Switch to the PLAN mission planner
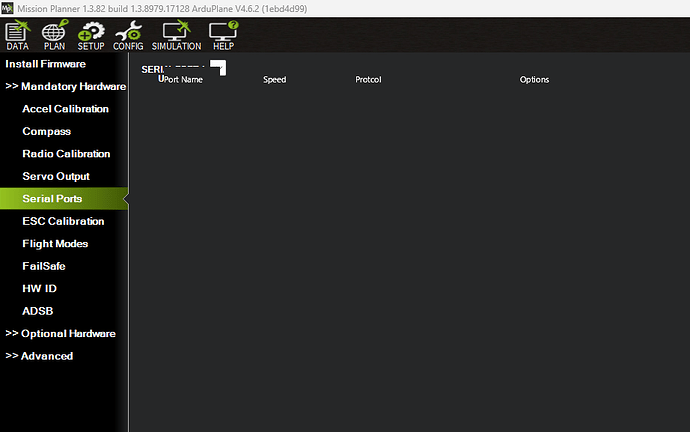 (x=54, y=35)
